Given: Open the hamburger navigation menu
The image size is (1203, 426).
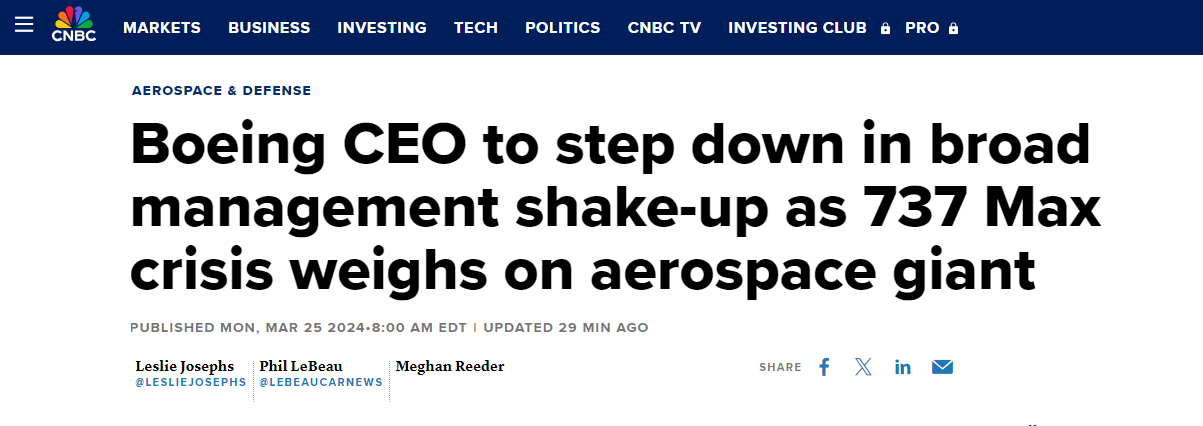Looking at the screenshot, I should tap(25, 27).
